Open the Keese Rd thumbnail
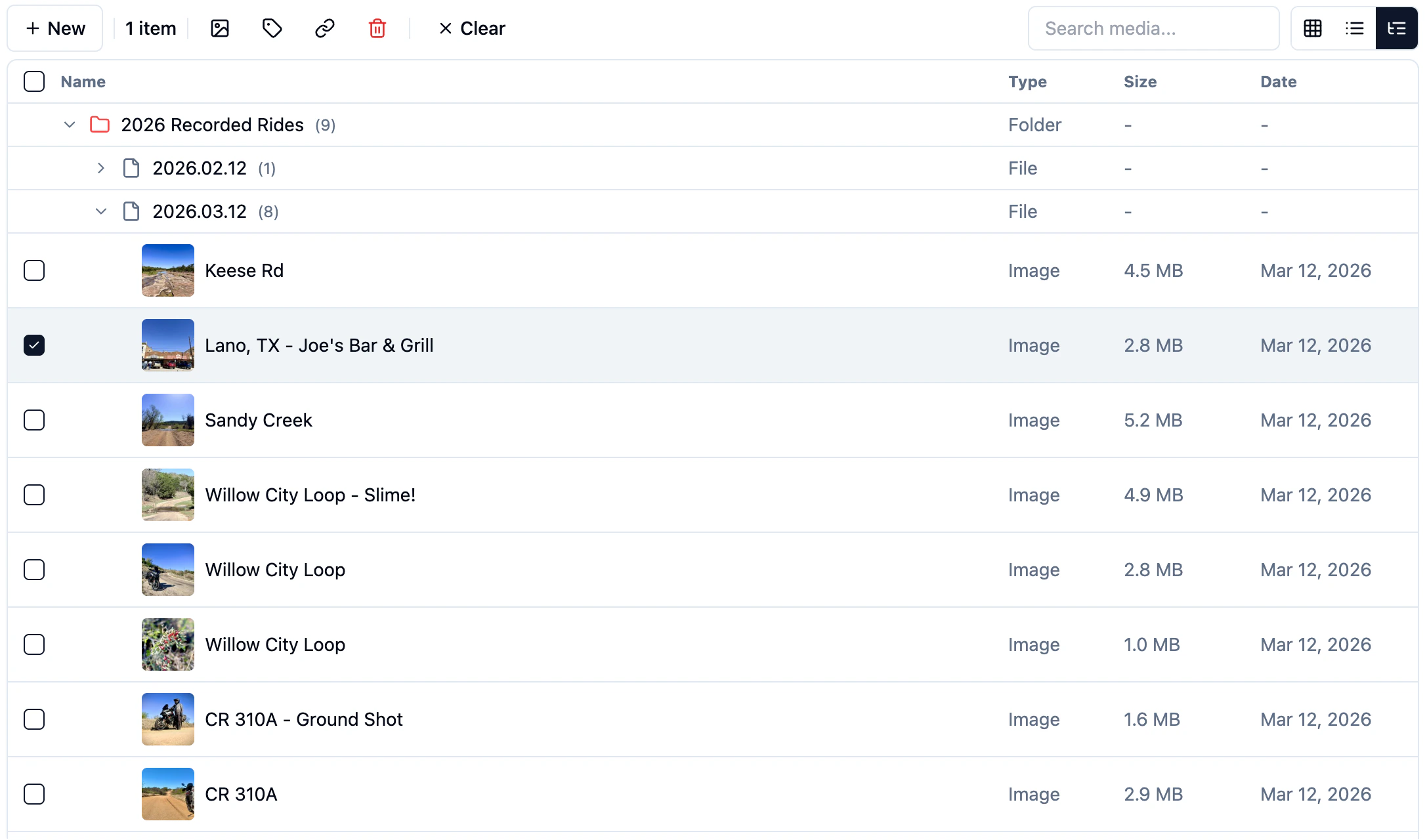The height and width of the screenshot is (840, 1427). point(168,270)
